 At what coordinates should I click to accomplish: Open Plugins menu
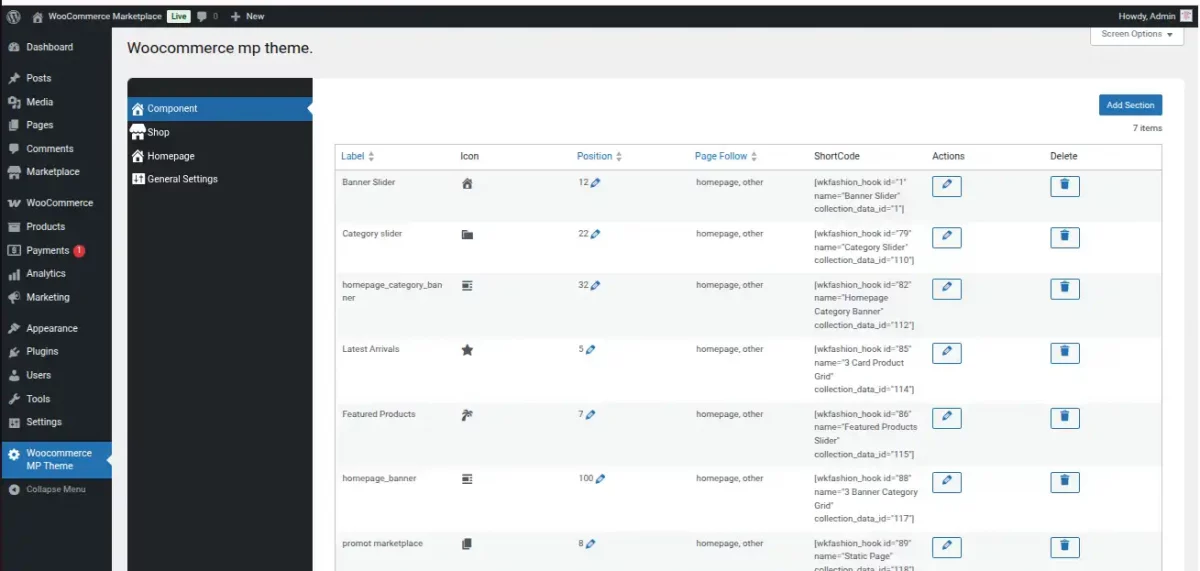[x=42, y=351]
